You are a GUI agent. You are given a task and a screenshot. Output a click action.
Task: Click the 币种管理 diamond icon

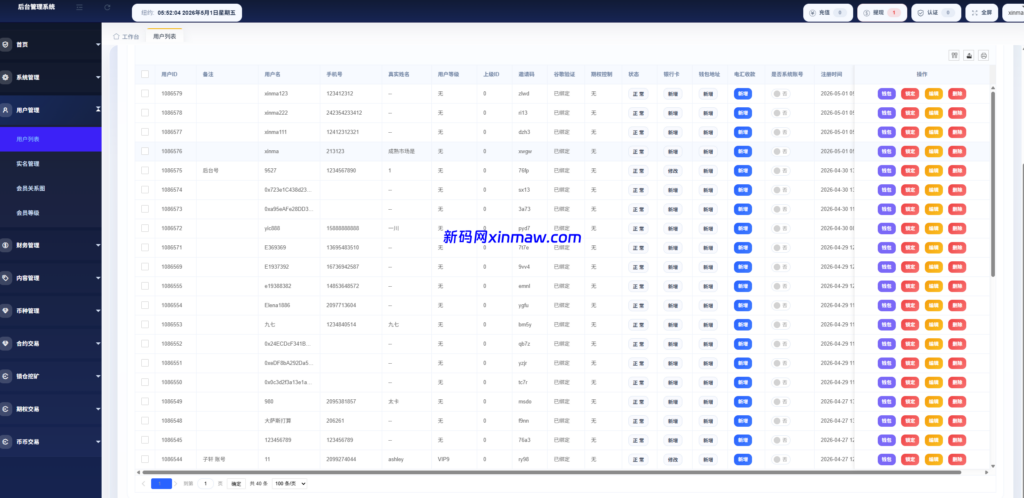click(x=6, y=311)
